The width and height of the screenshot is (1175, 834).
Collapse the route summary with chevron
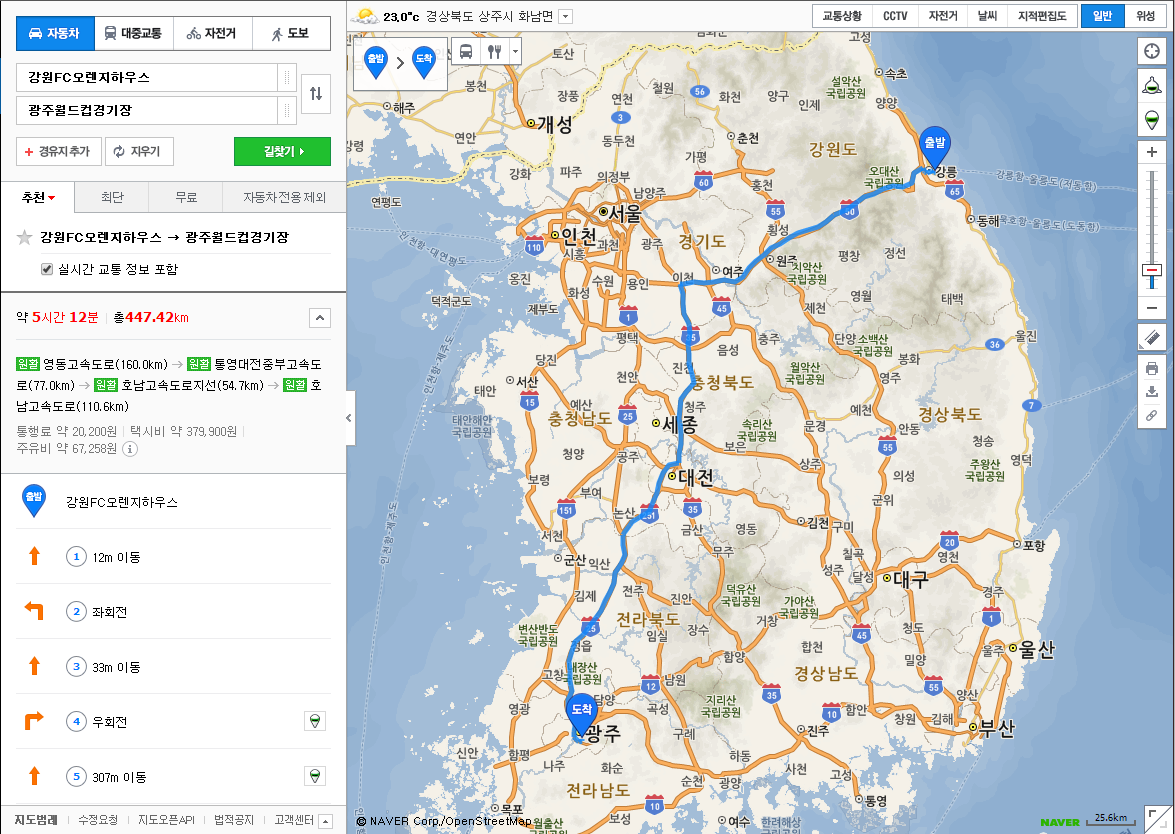tap(320, 318)
